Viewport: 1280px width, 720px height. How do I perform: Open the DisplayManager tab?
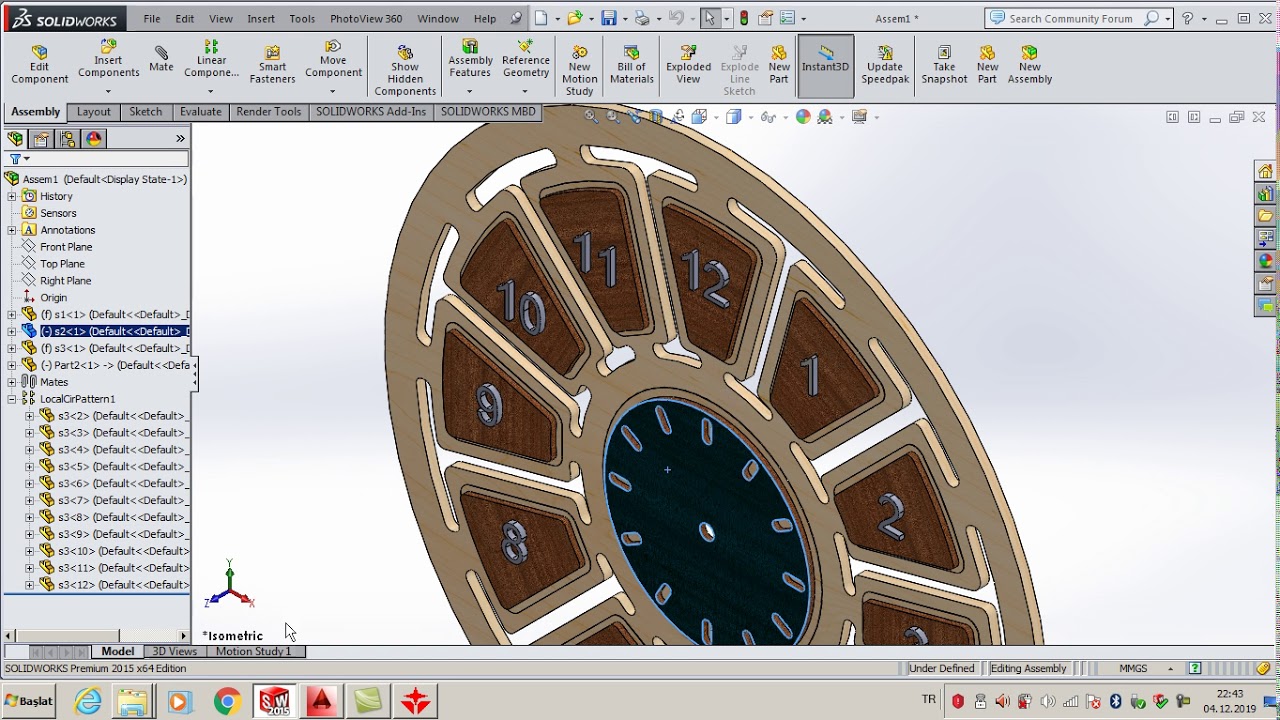tap(94, 139)
